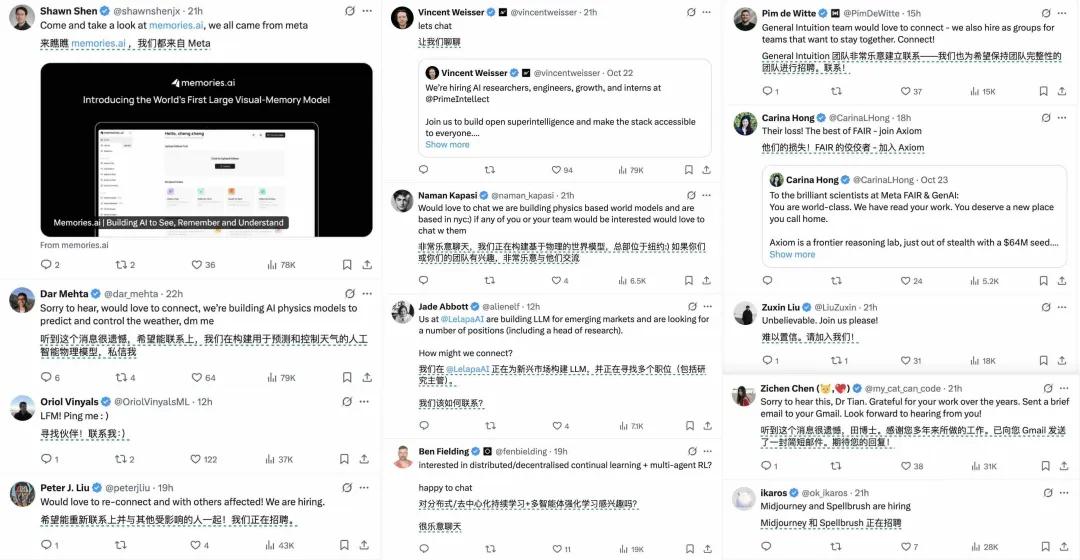Open more options on Naman Kapasi's tweet
Image resolution: width=1080 pixels, height=560 pixels.
[x=707, y=196]
